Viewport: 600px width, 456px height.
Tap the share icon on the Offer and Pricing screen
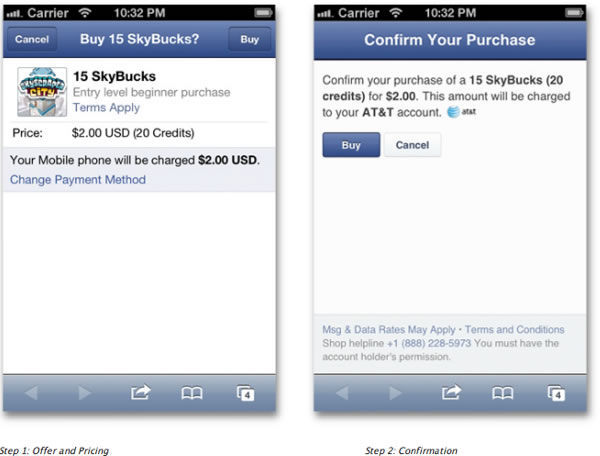[x=139, y=393]
